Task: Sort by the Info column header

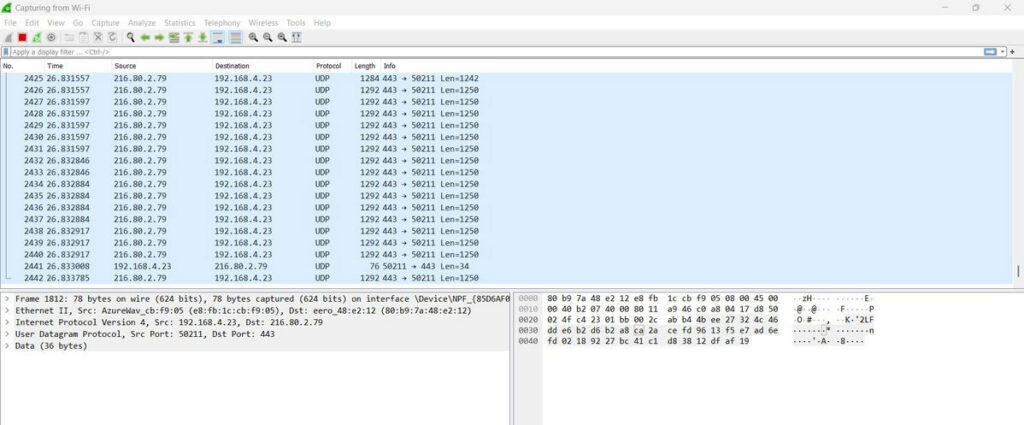Action: pyautogui.click(x=699, y=66)
